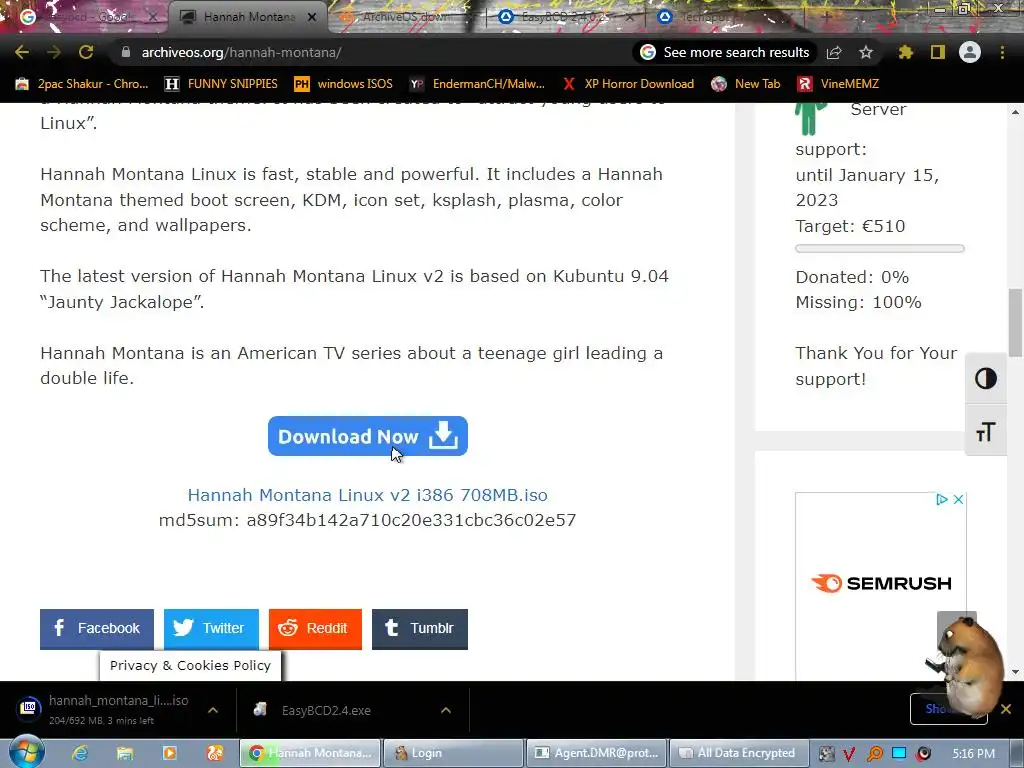This screenshot has width=1024, height=768.
Task: Click the site lock icon in address bar
Action: [x=126, y=52]
